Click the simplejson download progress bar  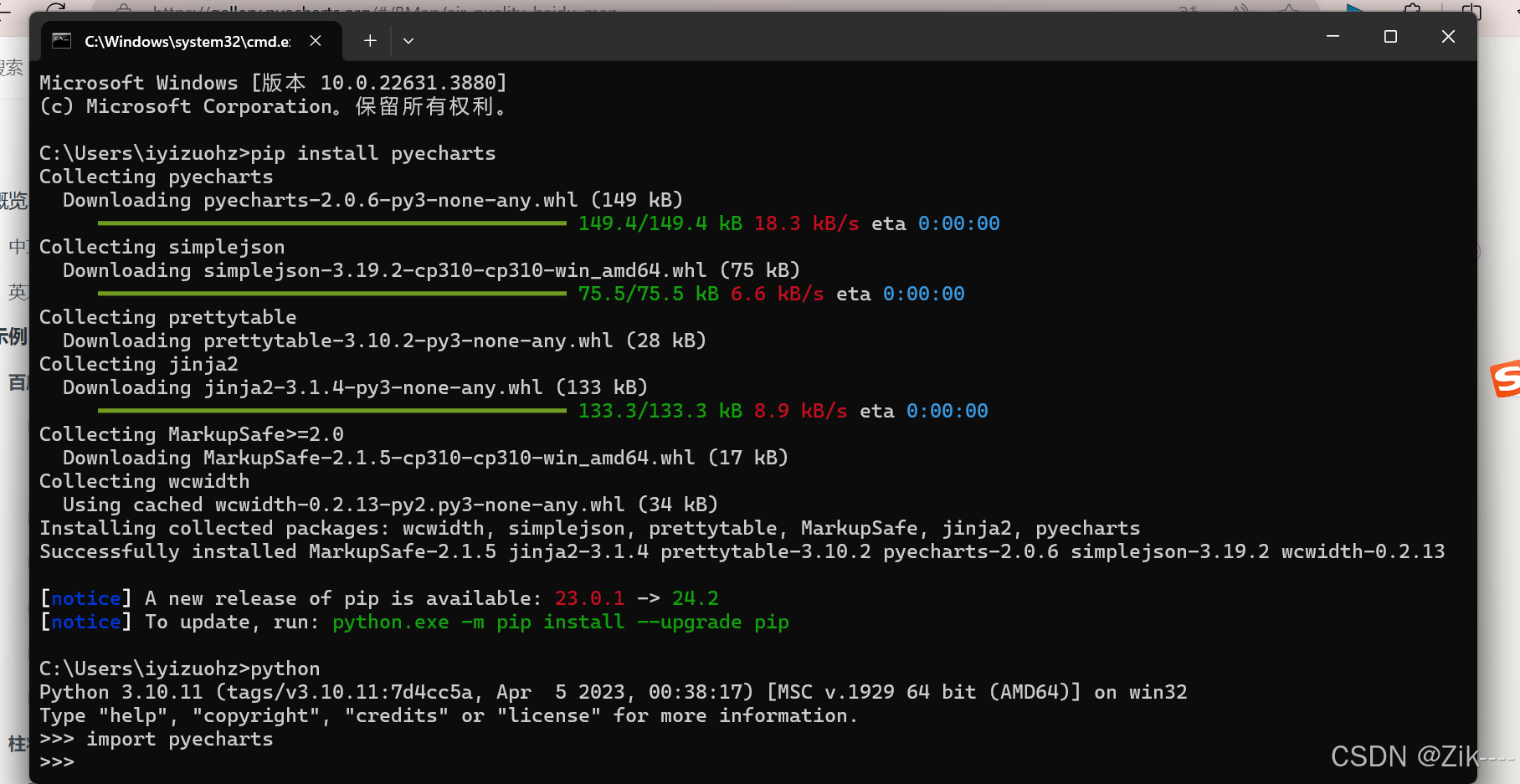(332, 294)
